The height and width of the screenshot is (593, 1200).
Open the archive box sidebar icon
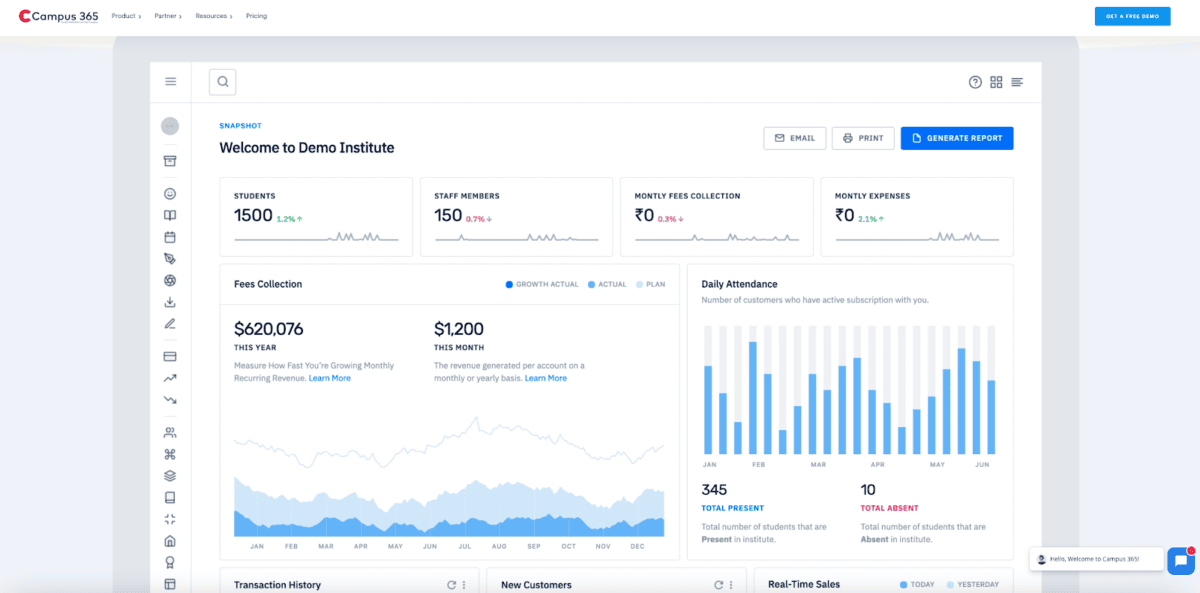click(170, 161)
